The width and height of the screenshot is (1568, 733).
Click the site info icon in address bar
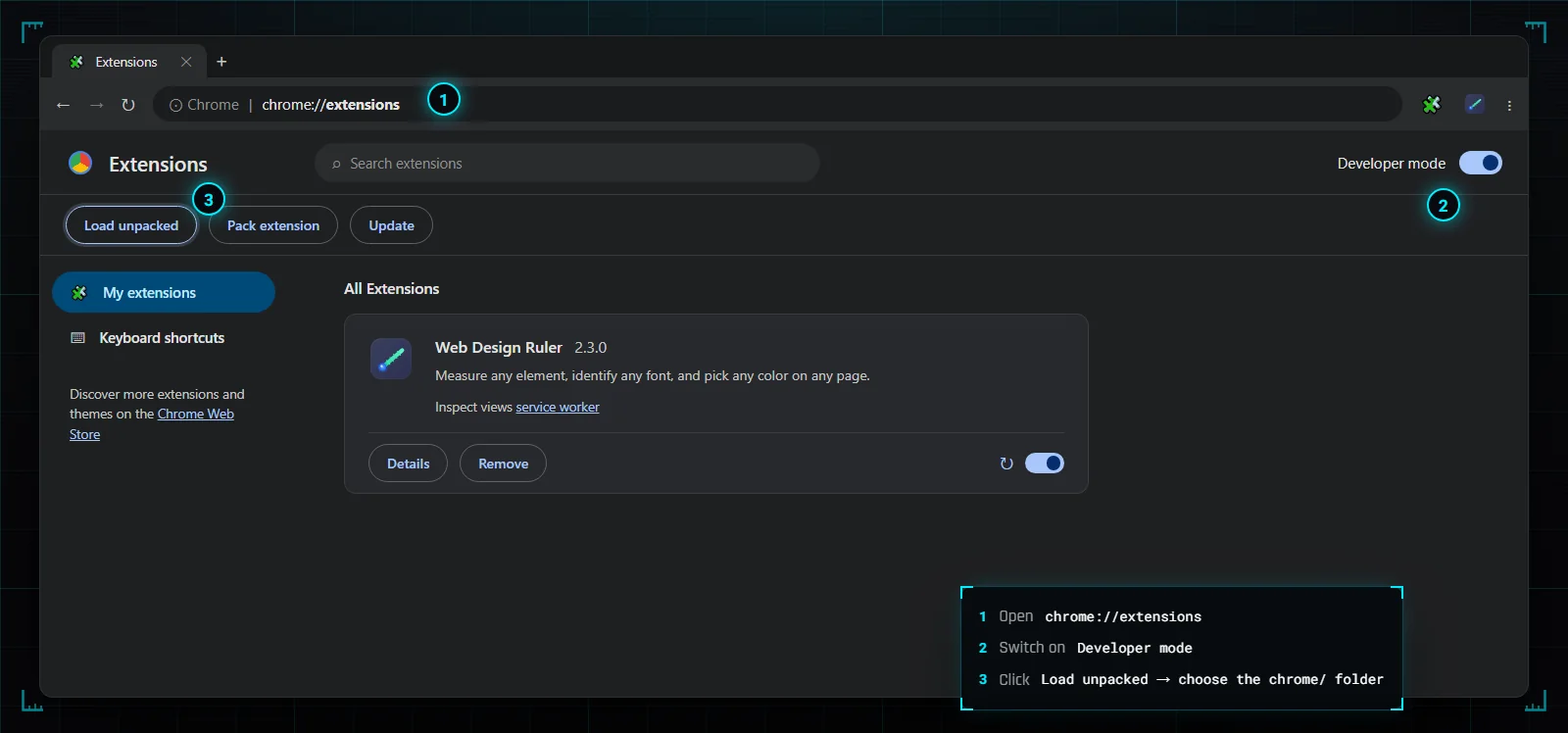pos(175,105)
